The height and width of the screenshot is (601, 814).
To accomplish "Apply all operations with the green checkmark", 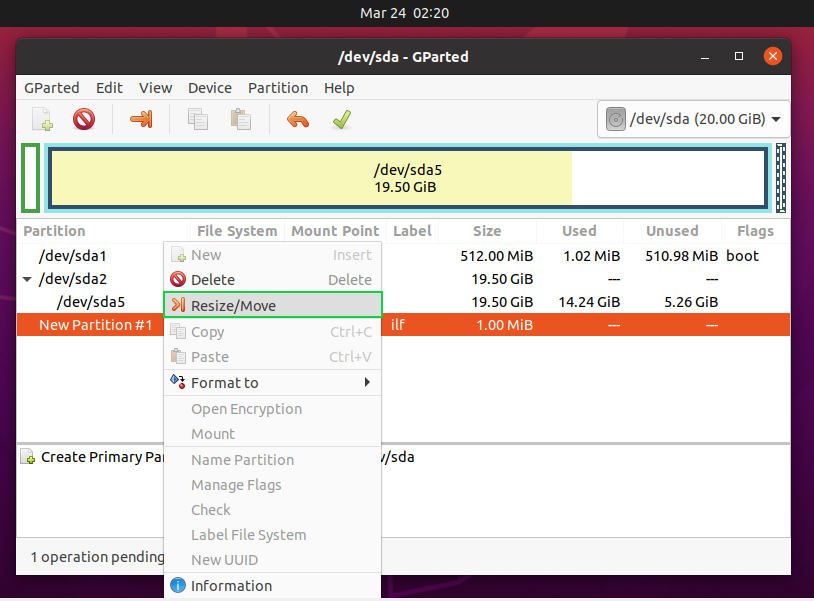I will [x=342, y=119].
